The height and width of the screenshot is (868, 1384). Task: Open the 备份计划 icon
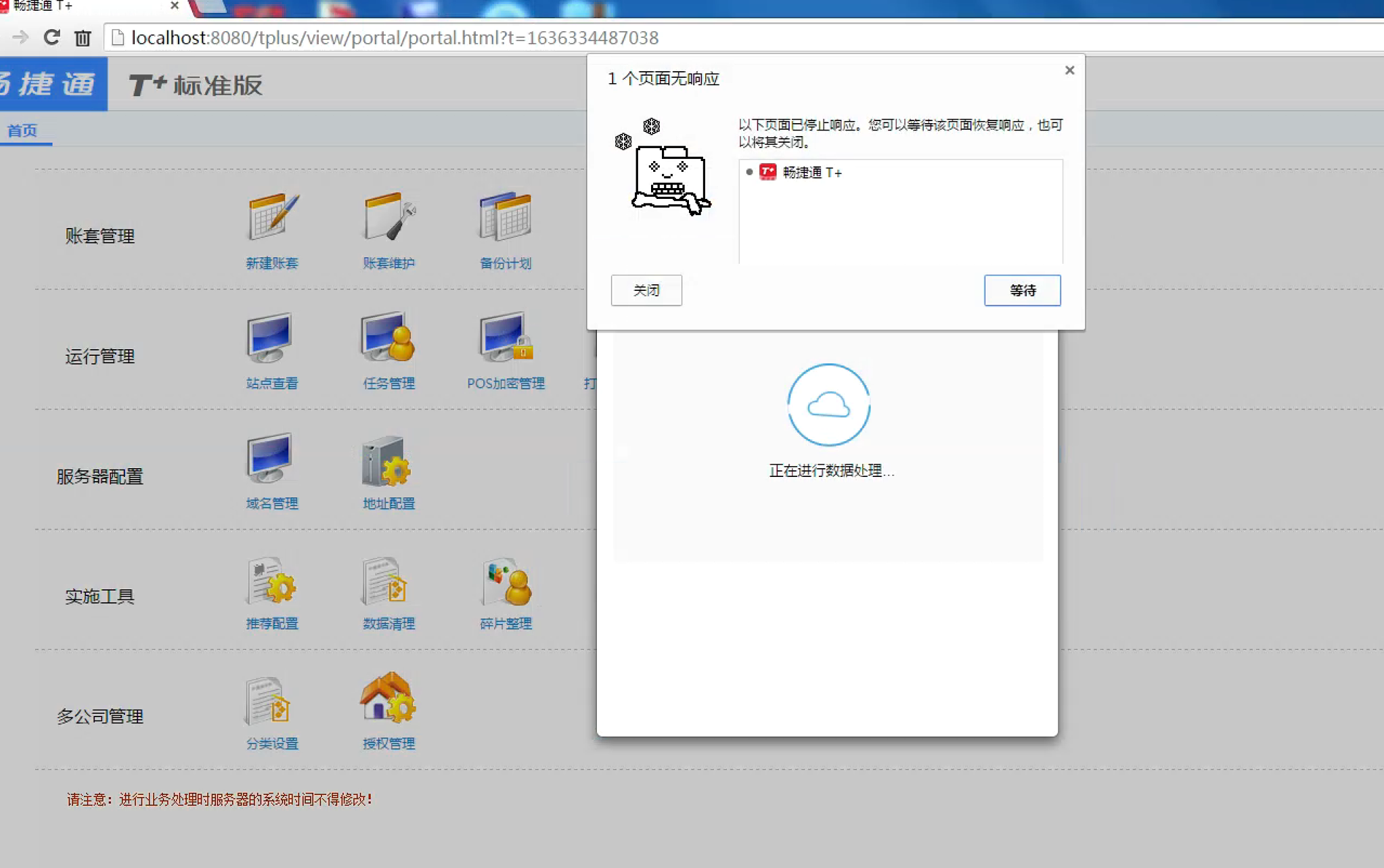pos(506,216)
